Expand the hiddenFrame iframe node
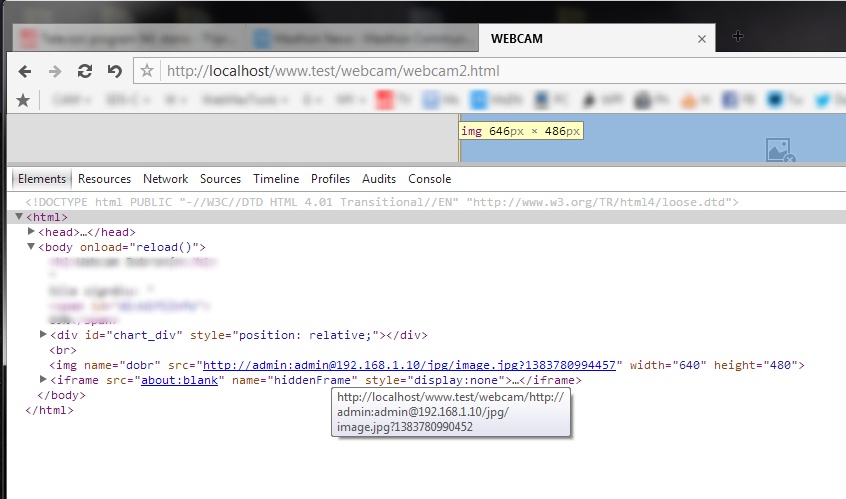The width and height of the screenshot is (846, 499). point(43,380)
